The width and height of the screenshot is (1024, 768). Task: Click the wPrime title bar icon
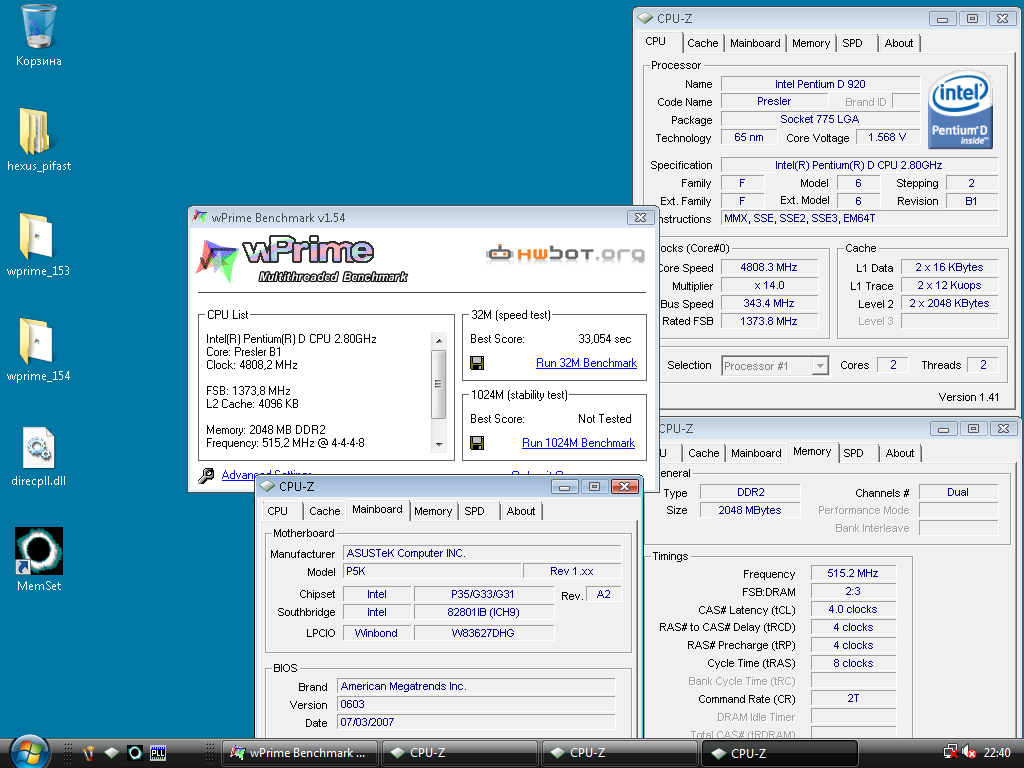click(x=200, y=217)
